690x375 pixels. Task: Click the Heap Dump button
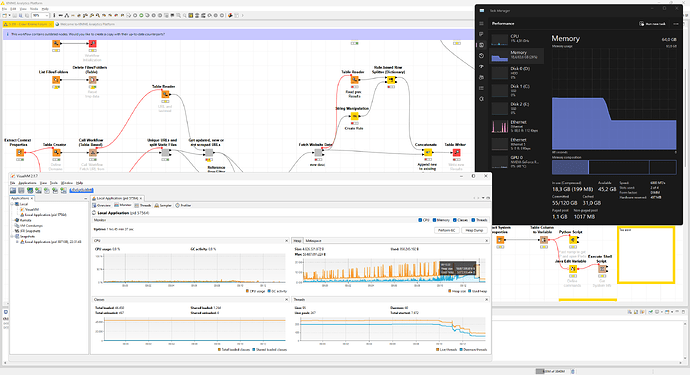(474, 230)
